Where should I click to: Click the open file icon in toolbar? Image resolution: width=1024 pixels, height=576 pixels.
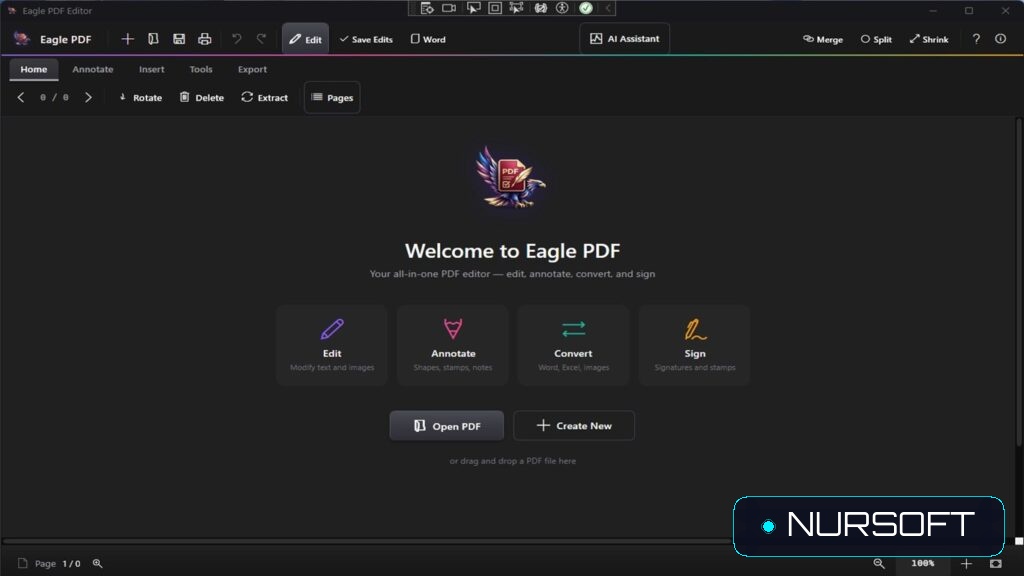tap(153, 39)
